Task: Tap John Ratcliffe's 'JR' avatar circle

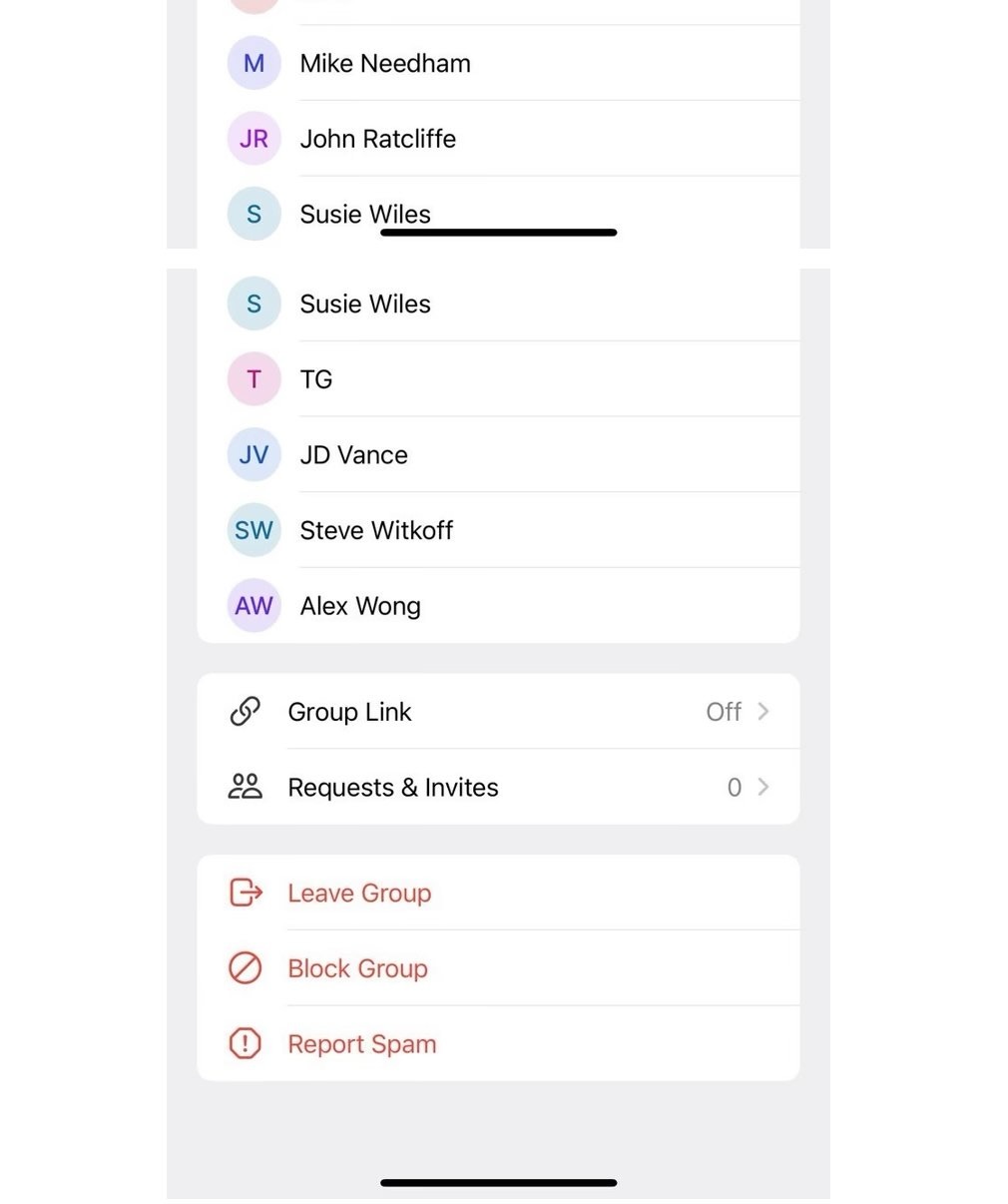Action: point(253,139)
